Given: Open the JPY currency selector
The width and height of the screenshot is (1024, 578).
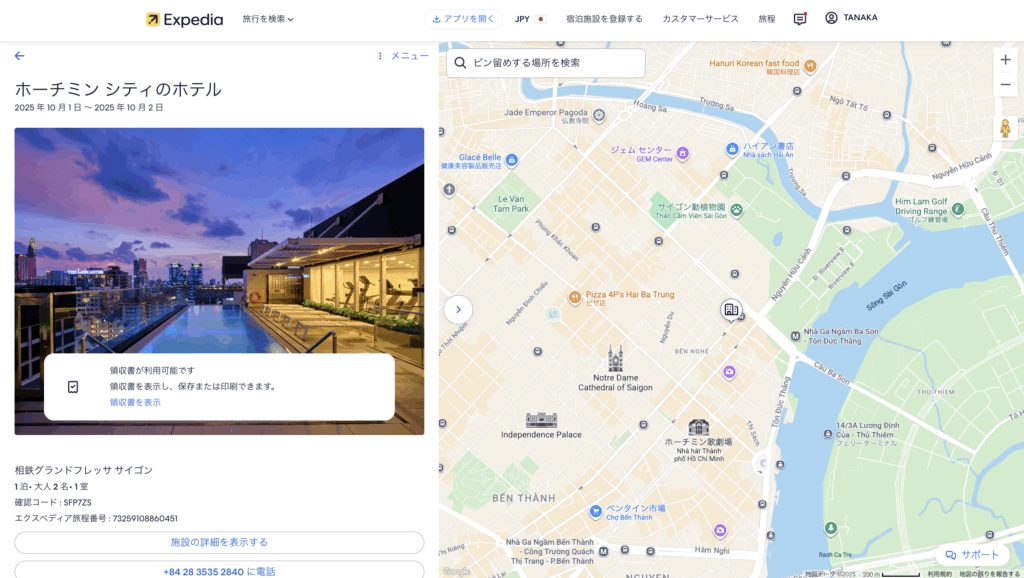Looking at the screenshot, I should [530, 19].
